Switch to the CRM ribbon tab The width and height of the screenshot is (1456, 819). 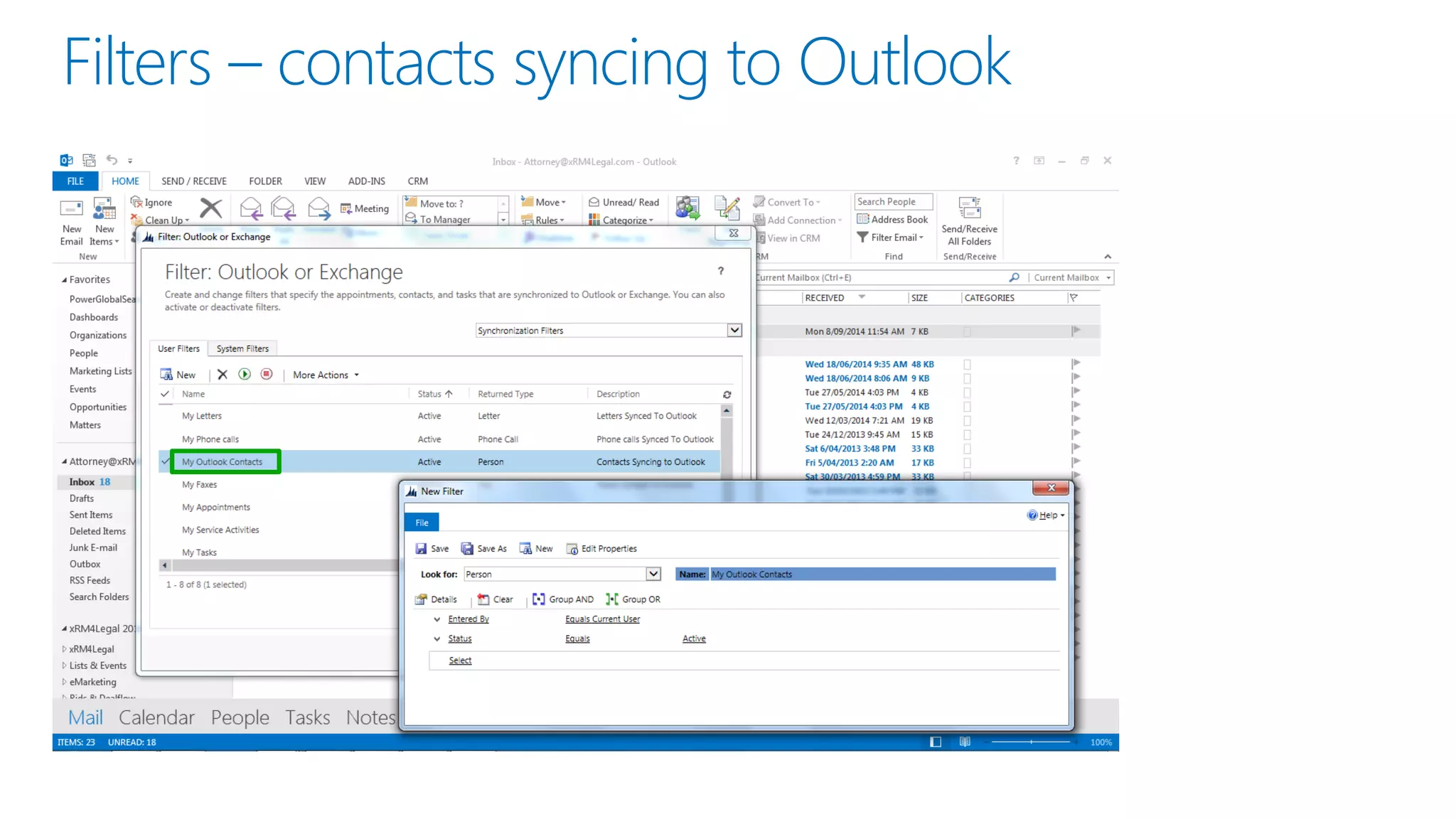click(418, 181)
